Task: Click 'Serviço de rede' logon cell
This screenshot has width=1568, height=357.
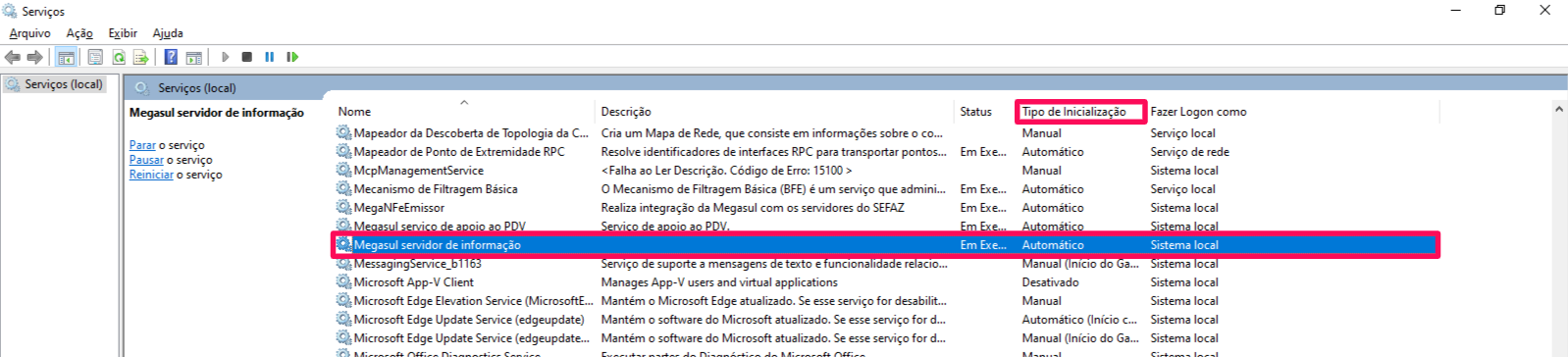Action: 1189,152
